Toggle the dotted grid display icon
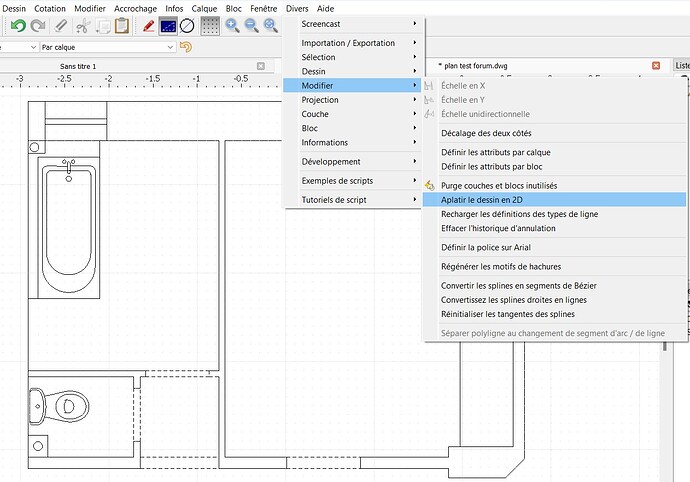The image size is (690, 482). tap(210, 26)
